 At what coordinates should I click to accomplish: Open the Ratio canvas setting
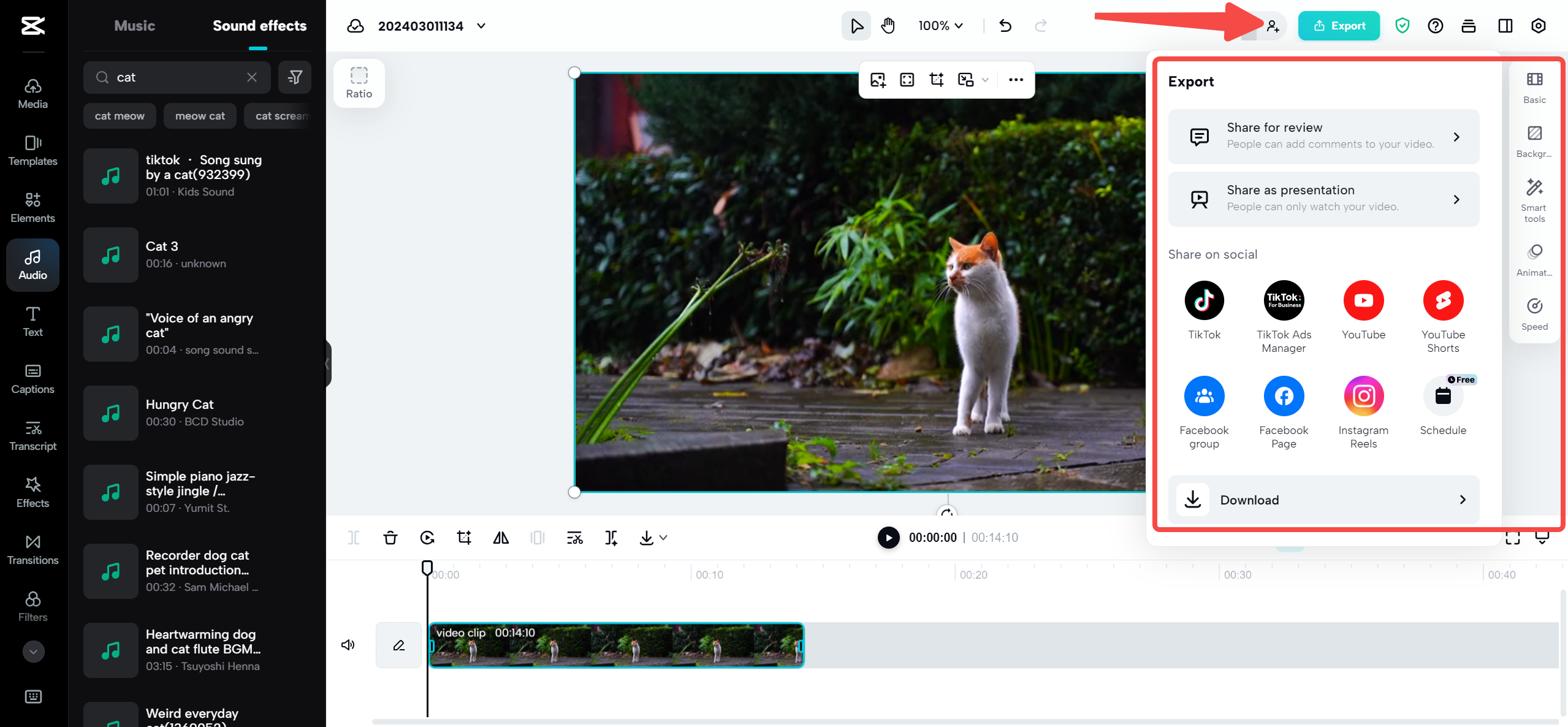coord(359,83)
